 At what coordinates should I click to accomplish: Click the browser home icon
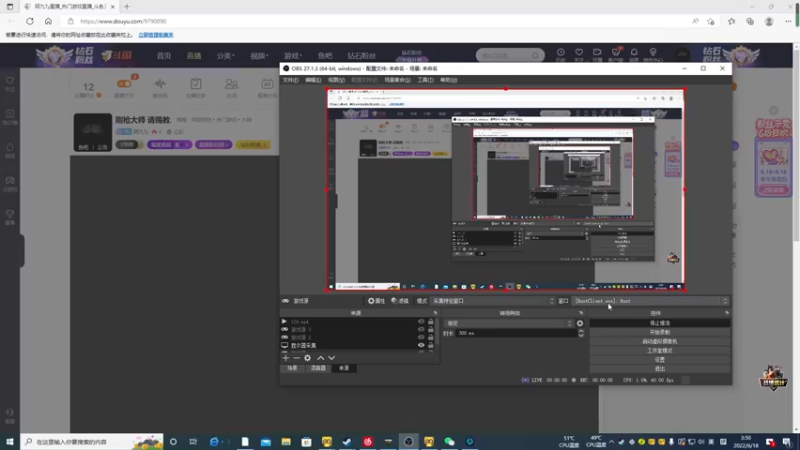click(48, 21)
